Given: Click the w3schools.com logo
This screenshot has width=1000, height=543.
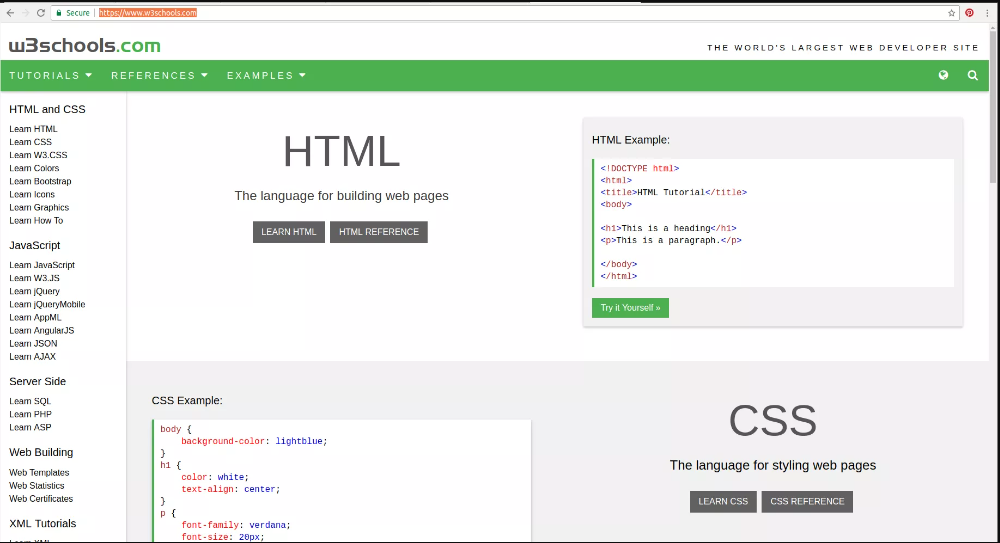Looking at the screenshot, I should [x=85, y=46].
